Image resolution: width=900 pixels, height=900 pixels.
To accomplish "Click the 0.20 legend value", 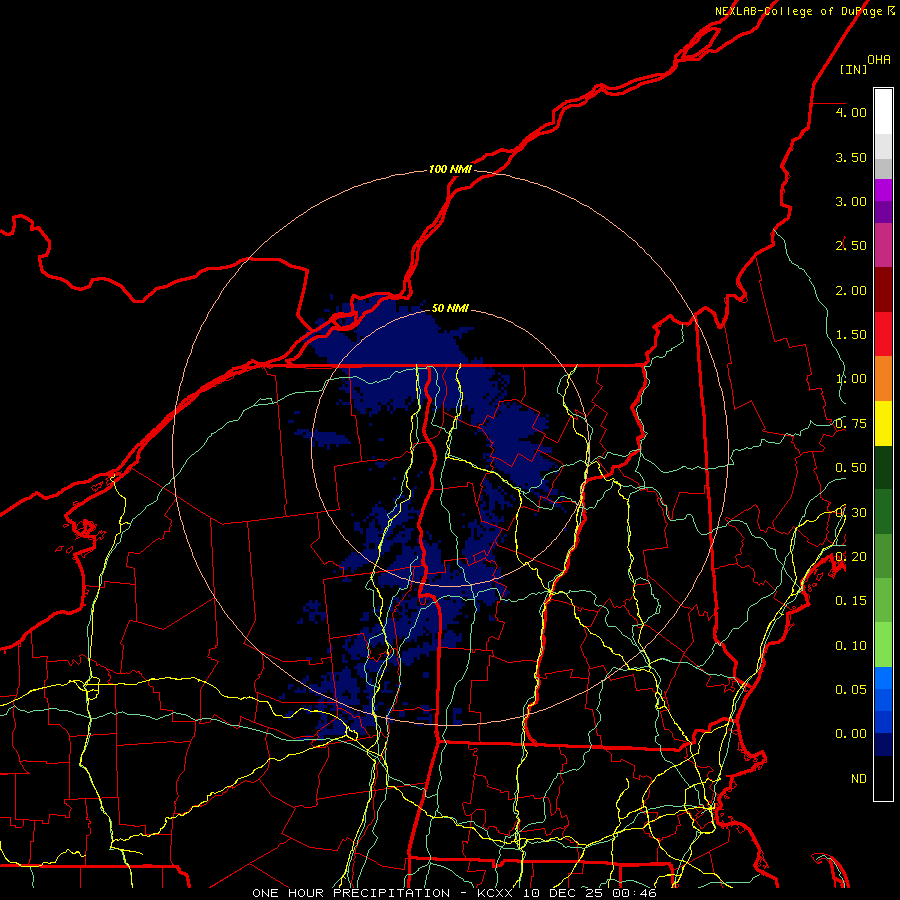I will (x=851, y=557).
